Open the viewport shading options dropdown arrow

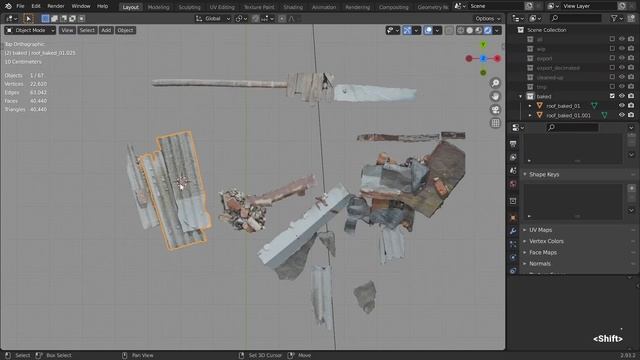point(497,30)
